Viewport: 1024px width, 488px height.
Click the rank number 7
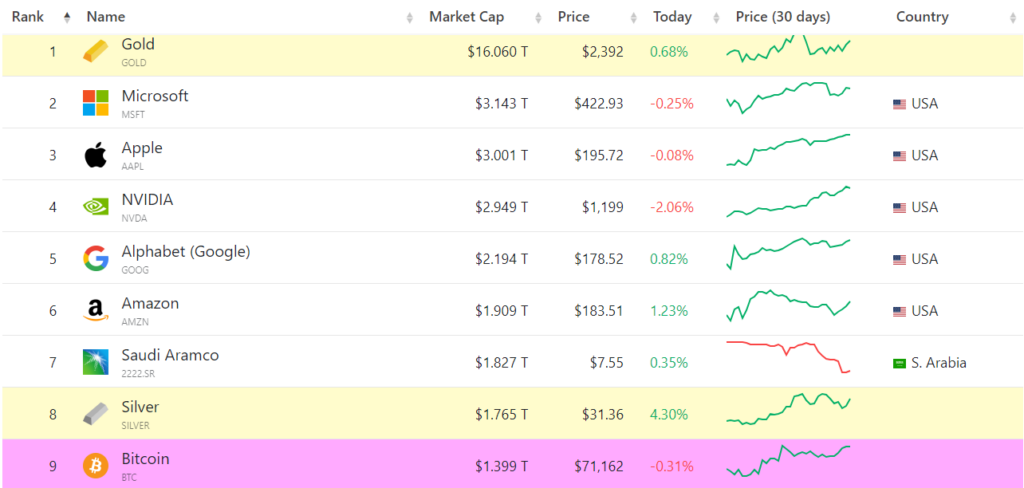[x=52, y=363]
